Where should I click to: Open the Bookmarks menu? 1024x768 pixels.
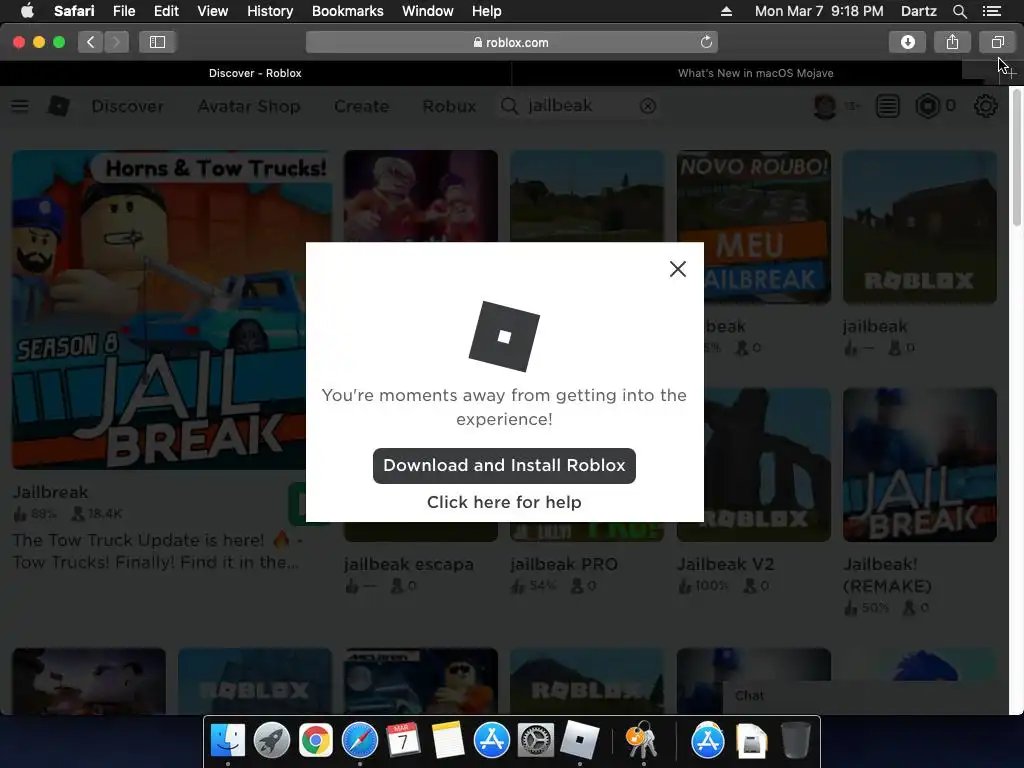click(x=347, y=11)
